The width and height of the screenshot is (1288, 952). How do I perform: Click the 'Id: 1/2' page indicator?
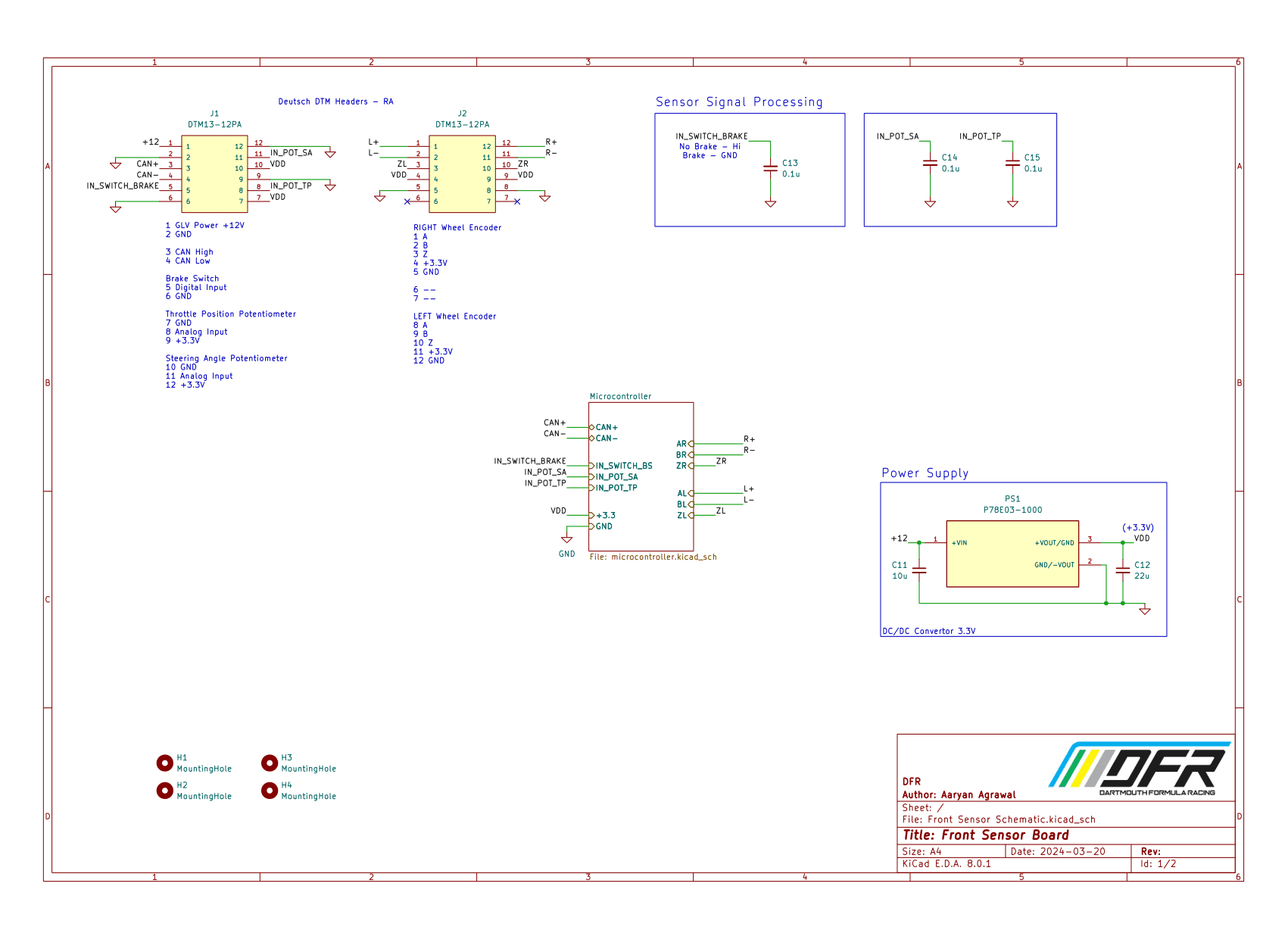(1159, 863)
